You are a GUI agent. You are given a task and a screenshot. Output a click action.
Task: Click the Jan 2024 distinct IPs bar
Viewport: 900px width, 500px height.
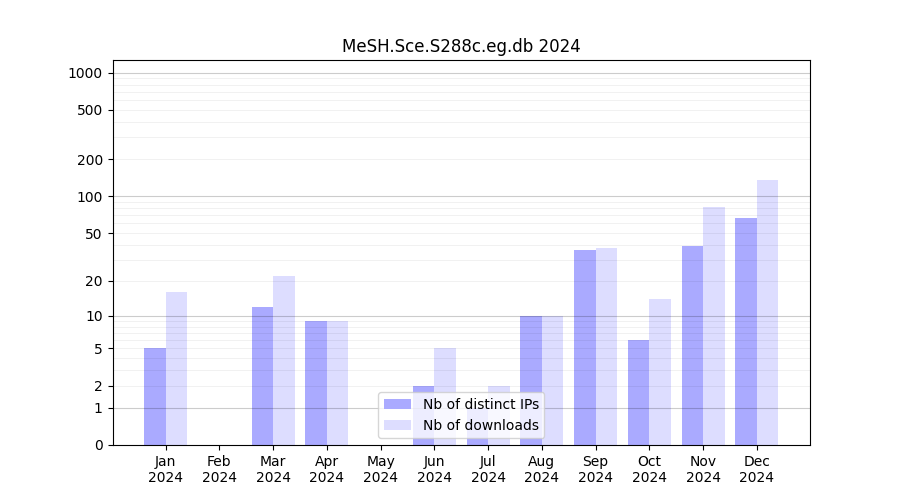(155, 396)
